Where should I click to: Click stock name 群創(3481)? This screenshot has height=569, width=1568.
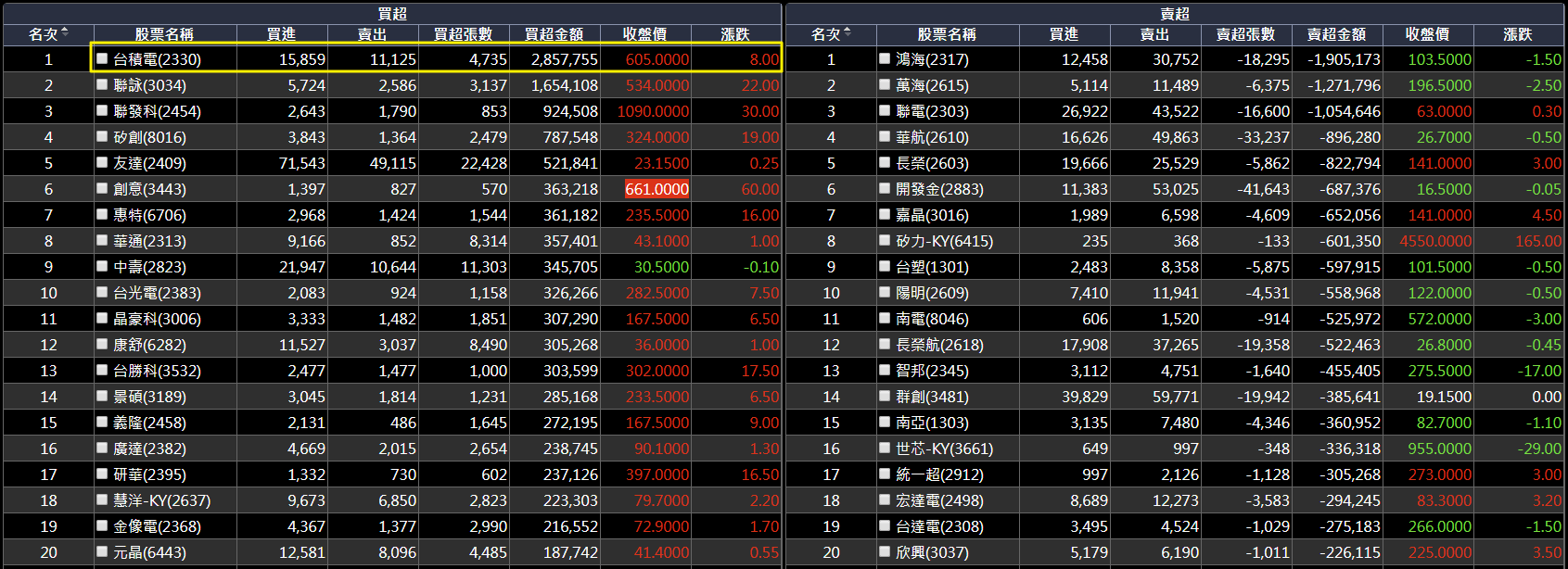[x=932, y=397]
